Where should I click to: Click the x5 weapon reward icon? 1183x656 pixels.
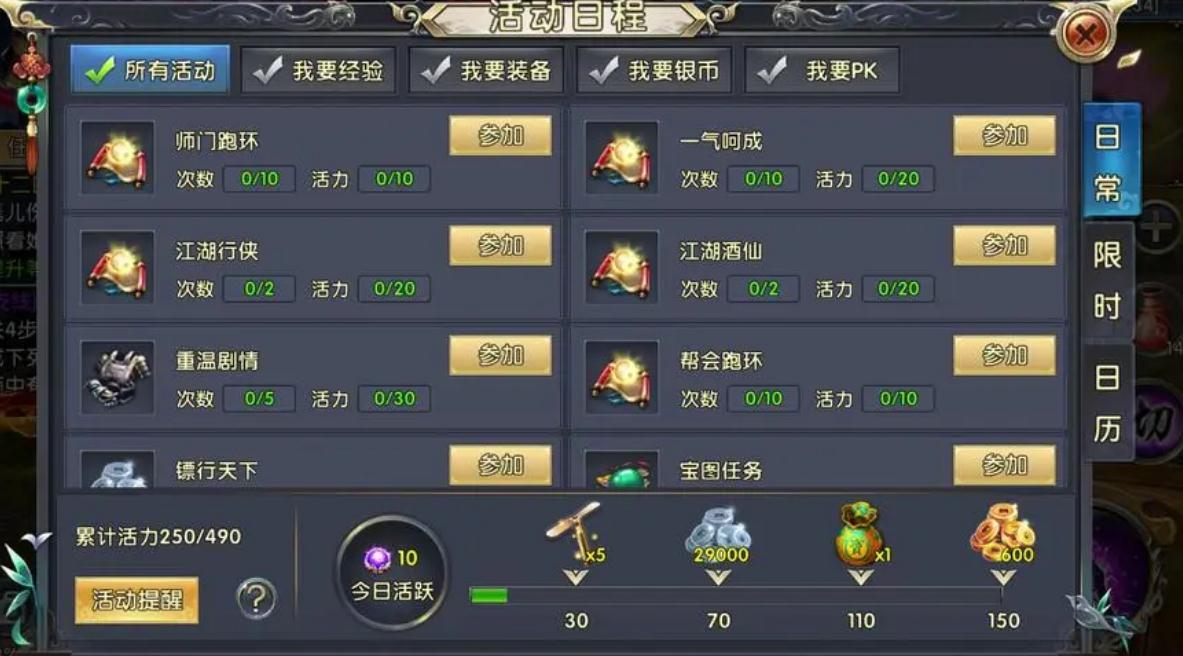click(576, 534)
